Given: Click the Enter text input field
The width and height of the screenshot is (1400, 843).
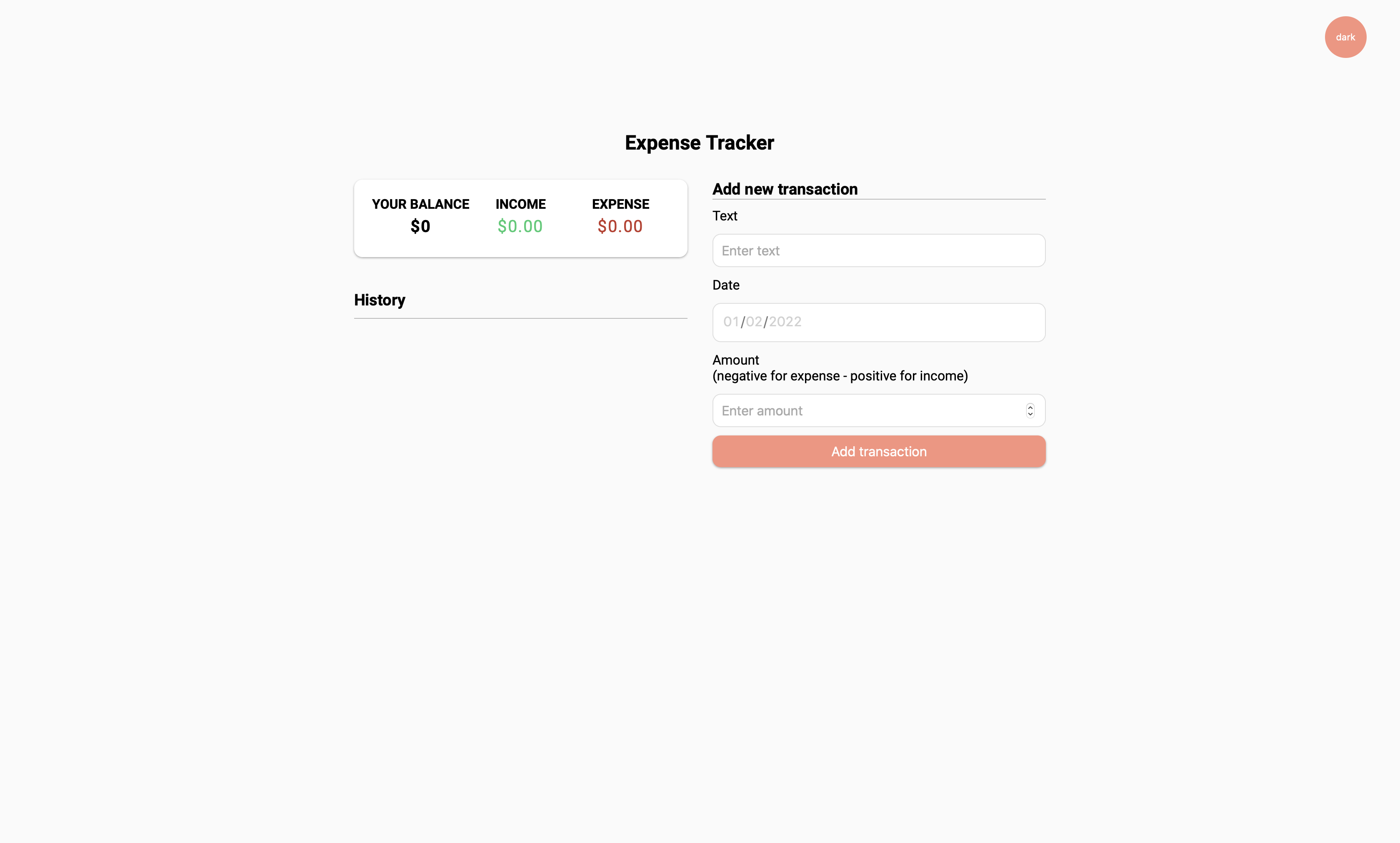Looking at the screenshot, I should coord(878,250).
